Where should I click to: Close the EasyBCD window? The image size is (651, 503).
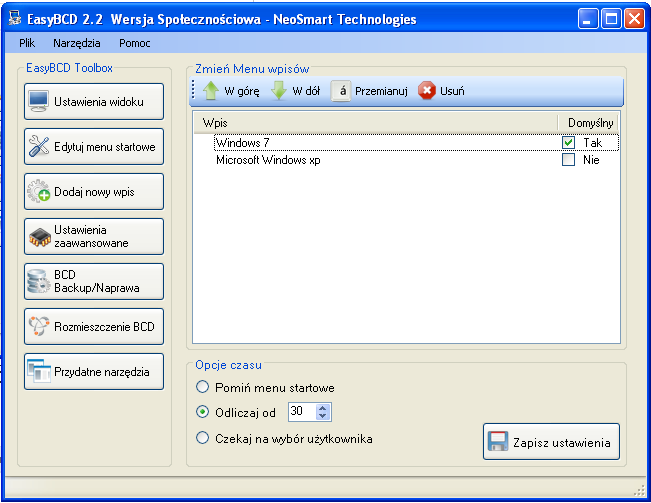tap(634, 19)
